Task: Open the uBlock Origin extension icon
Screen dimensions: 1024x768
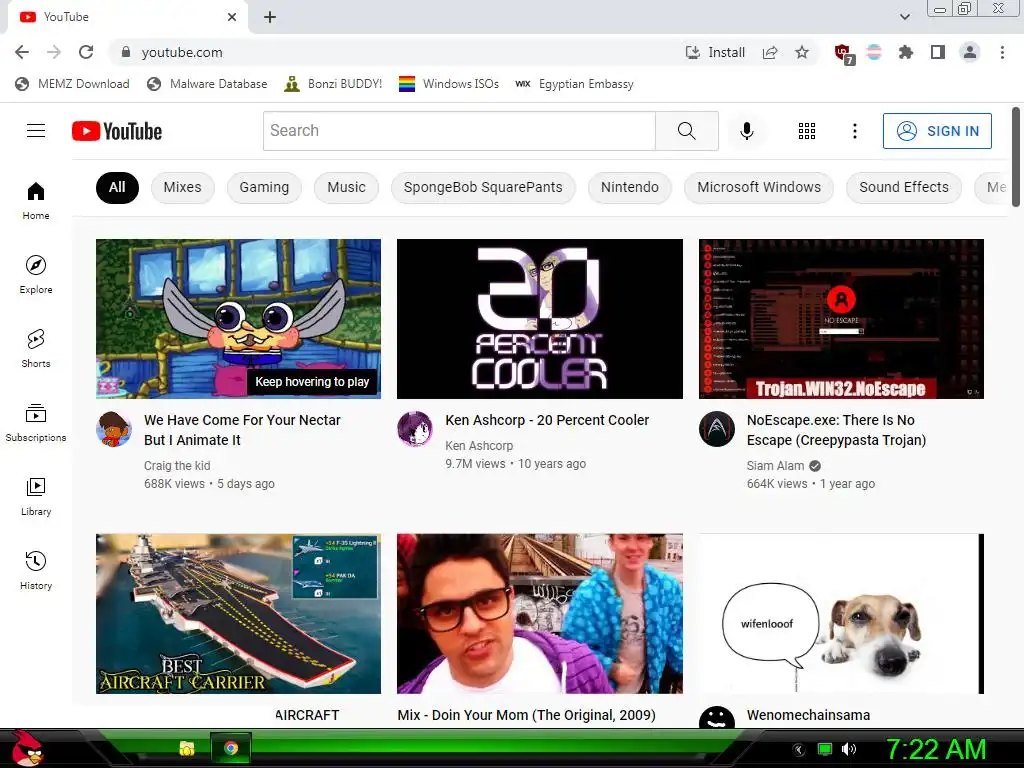Action: (x=844, y=54)
